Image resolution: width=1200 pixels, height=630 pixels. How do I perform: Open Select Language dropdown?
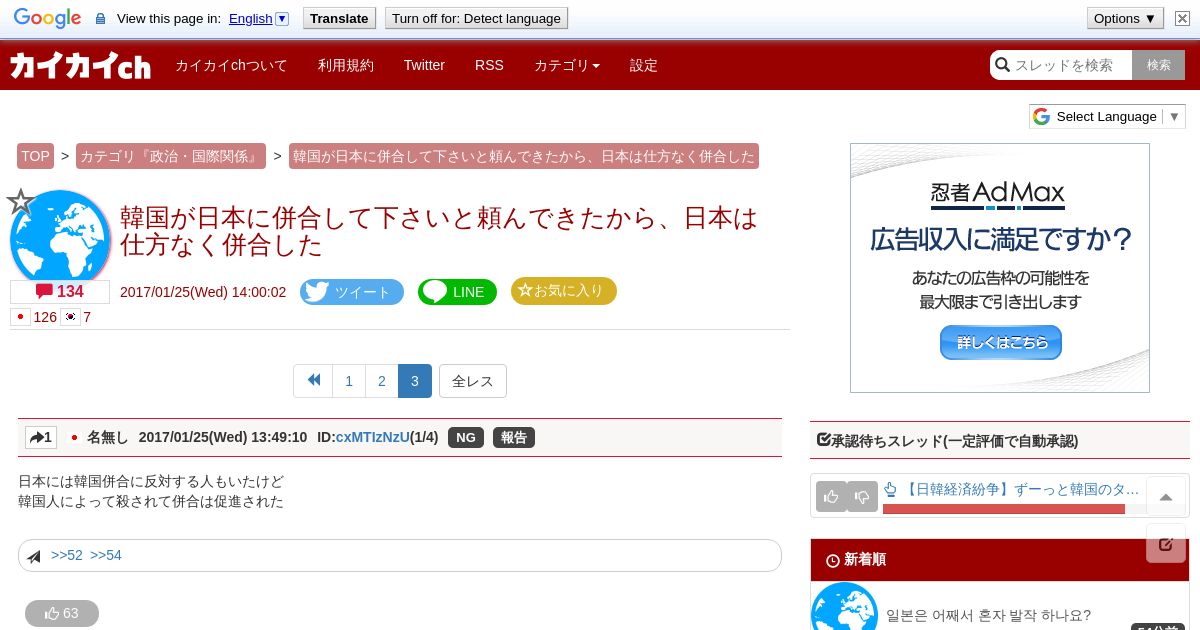(1107, 116)
